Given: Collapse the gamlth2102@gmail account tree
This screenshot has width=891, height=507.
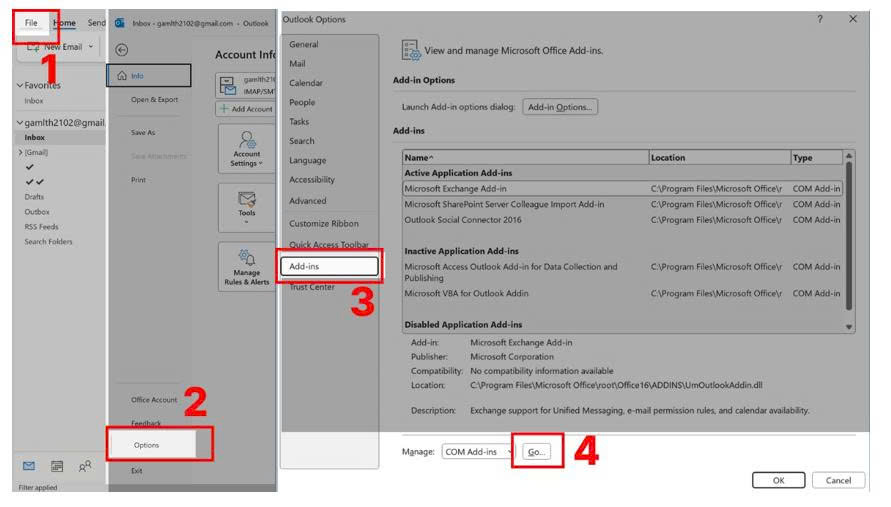Looking at the screenshot, I should coord(20,122).
